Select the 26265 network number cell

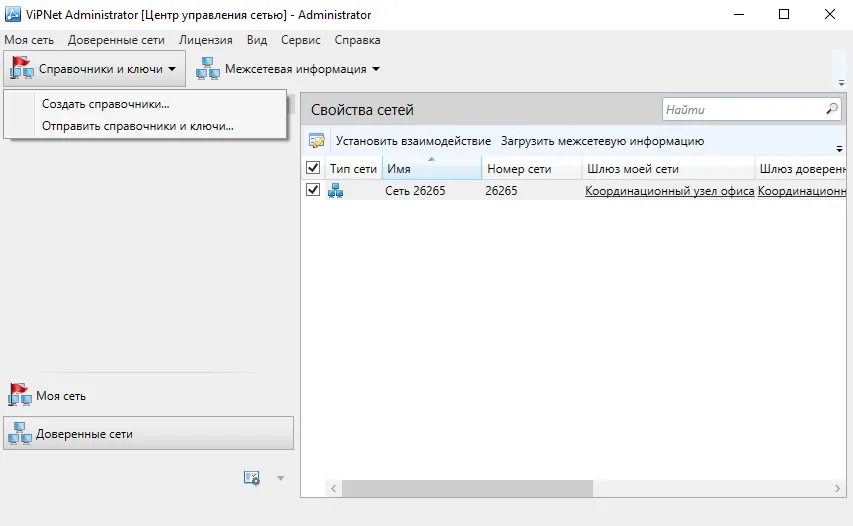(x=501, y=191)
